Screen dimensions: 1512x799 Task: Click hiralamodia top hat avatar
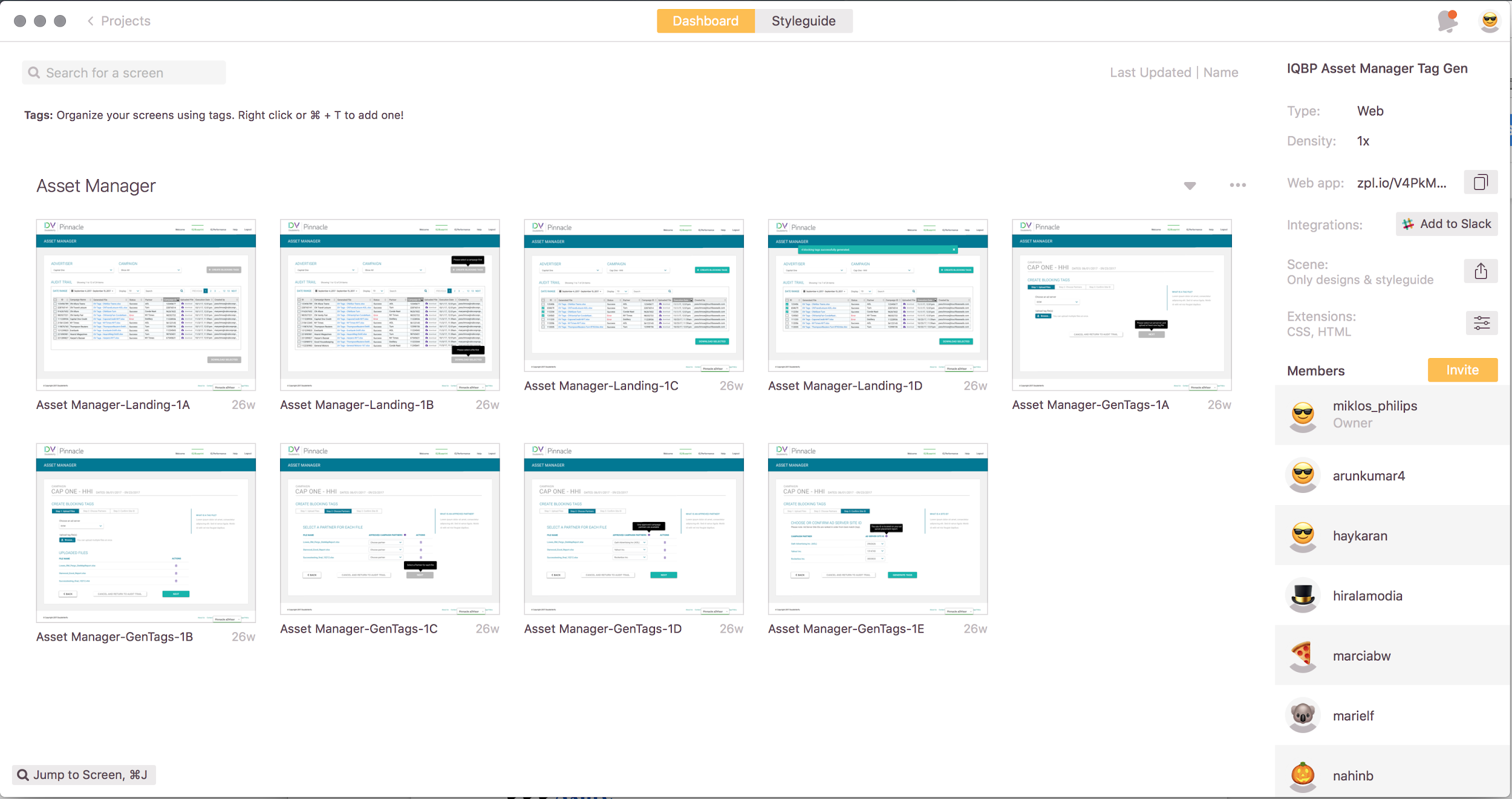pos(1303,596)
